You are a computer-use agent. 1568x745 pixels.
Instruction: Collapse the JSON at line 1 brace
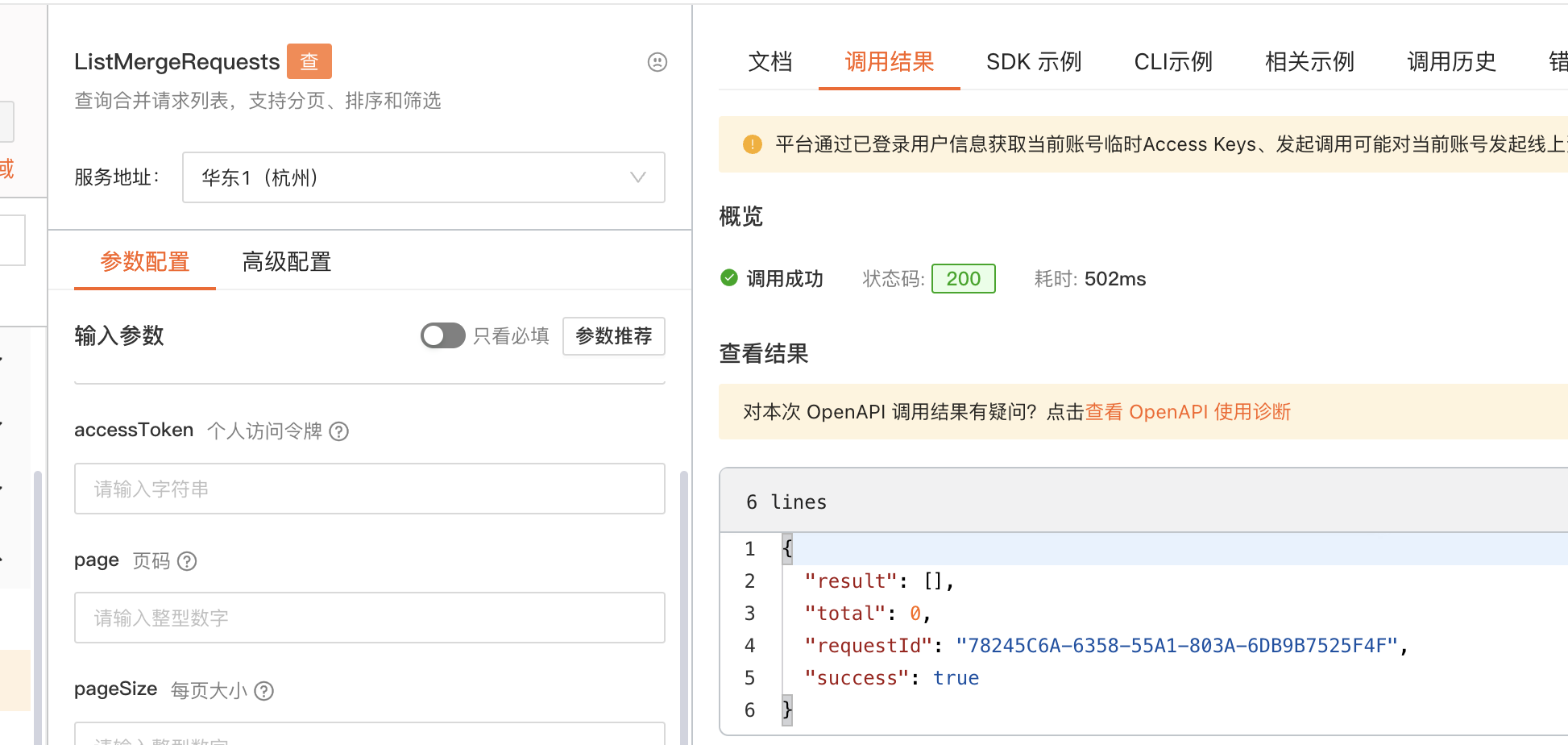[x=787, y=549]
